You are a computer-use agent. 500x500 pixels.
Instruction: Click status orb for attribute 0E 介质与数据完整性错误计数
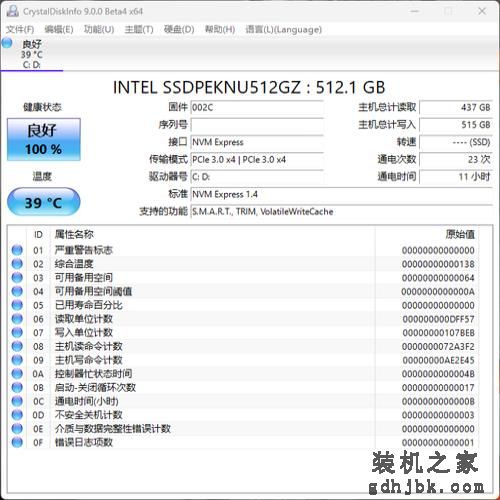17,429
